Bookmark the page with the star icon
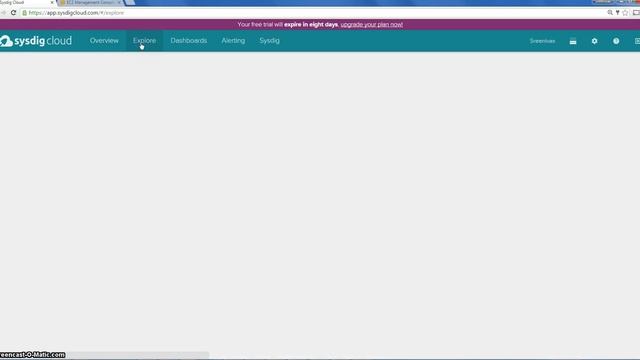 point(625,13)
